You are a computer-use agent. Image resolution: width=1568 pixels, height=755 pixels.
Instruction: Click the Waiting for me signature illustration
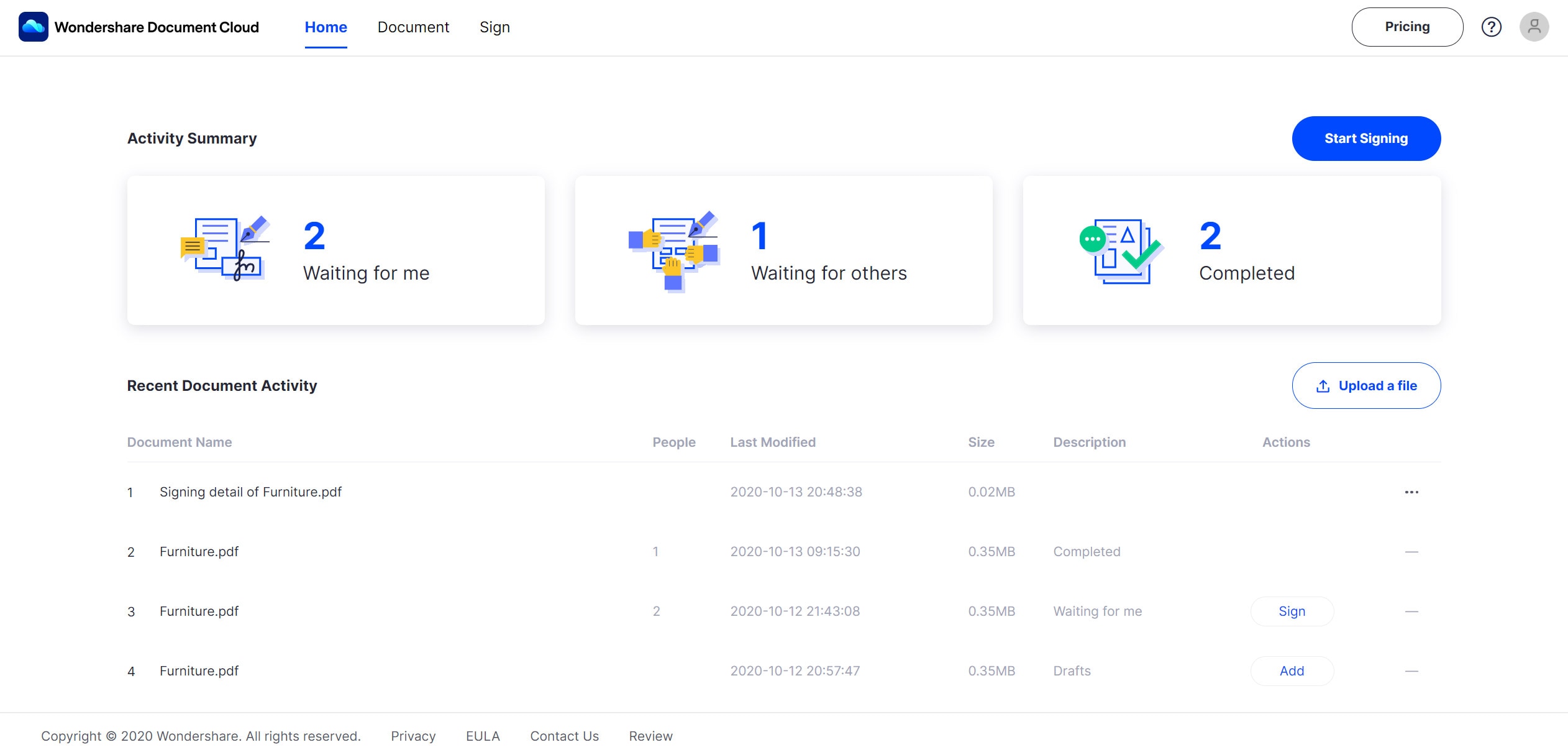(225, 249)
